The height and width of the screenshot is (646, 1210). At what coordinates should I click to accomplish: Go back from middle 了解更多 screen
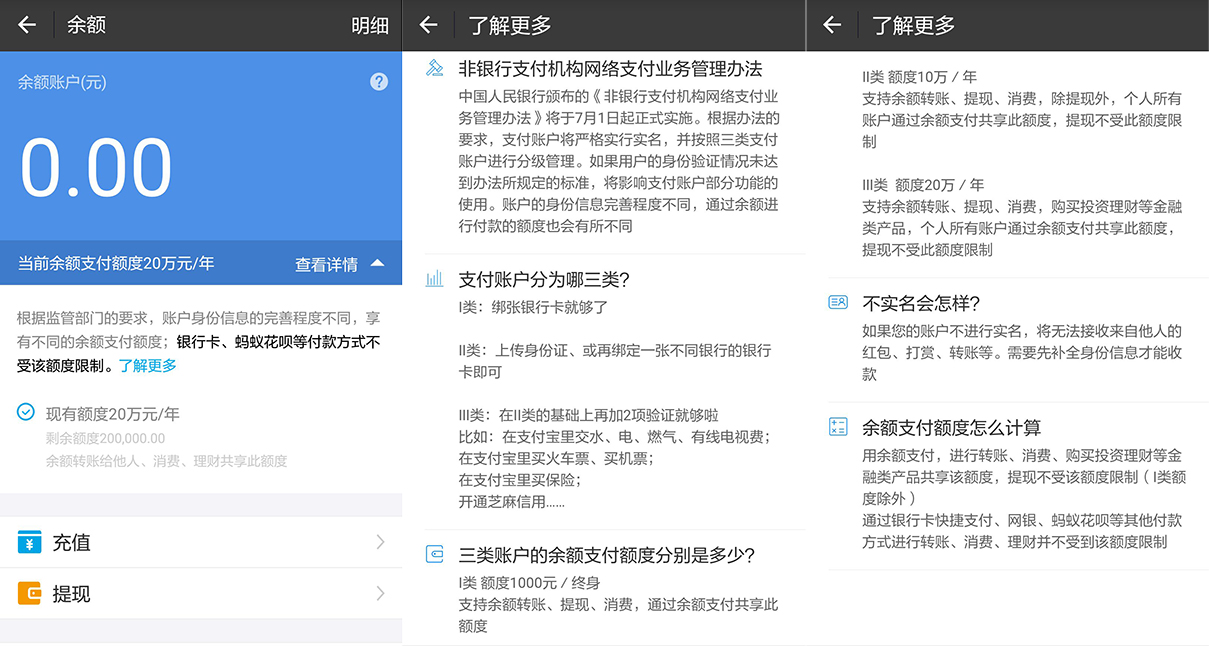(x=429, y=25)
